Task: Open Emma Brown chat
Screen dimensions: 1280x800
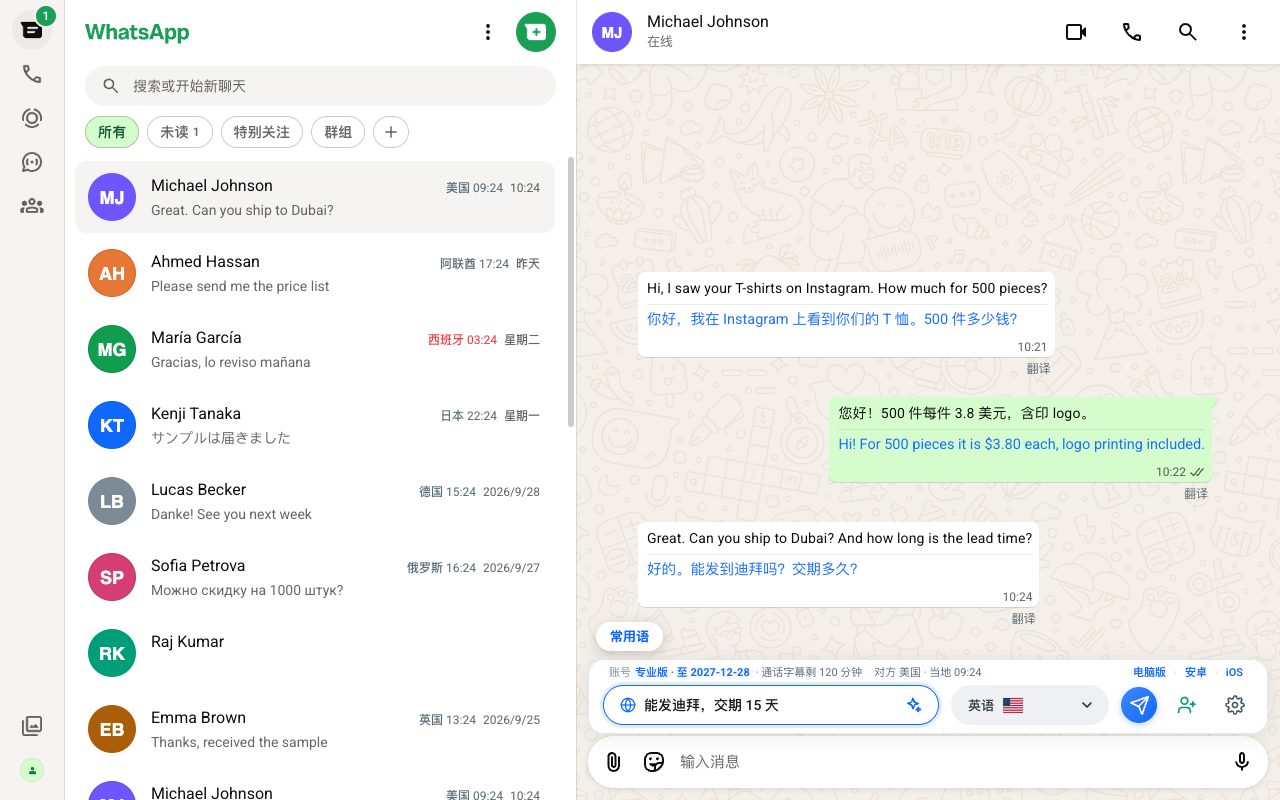Action: (x=315, y=730)
